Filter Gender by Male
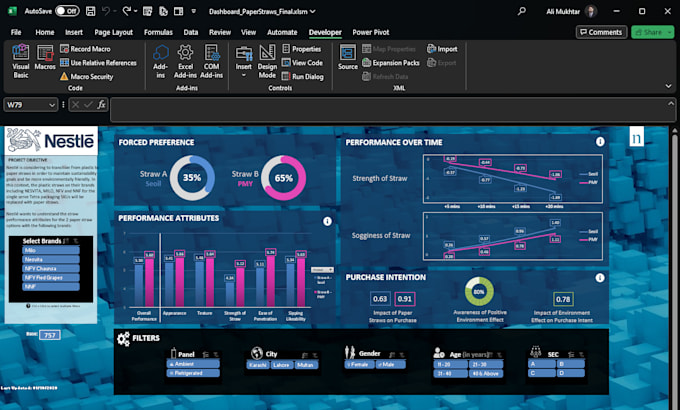680x410 pixels. pyautogui.click(x=390, y=364)
